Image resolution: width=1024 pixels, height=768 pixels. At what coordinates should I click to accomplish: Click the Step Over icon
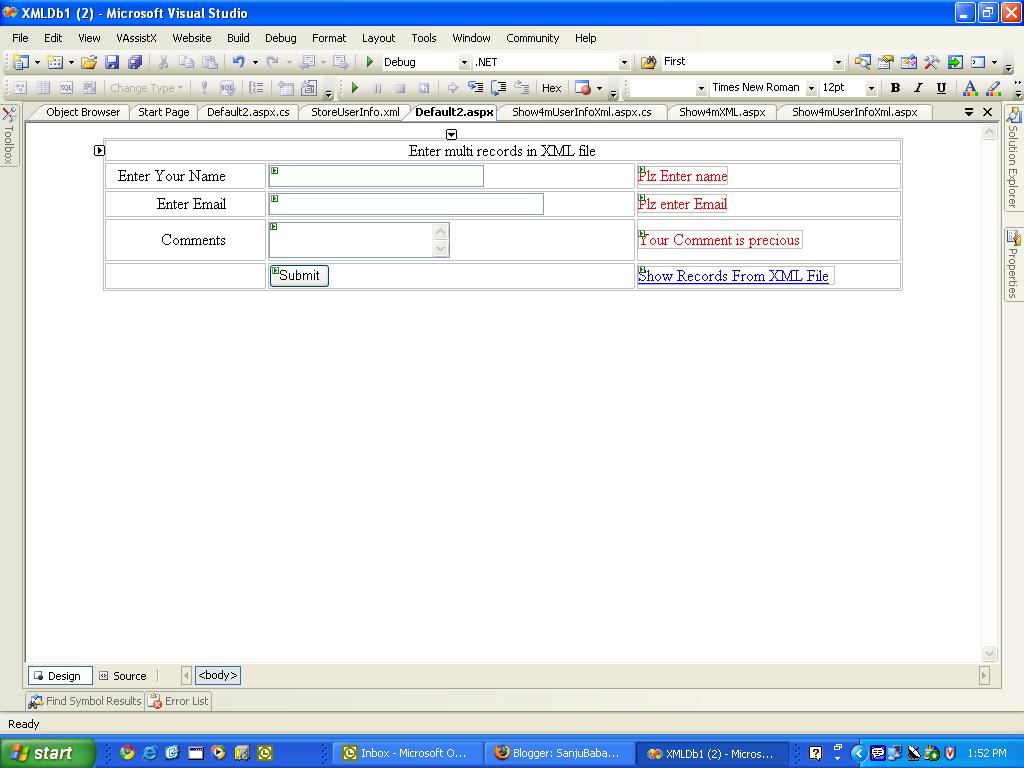[498, 88]
